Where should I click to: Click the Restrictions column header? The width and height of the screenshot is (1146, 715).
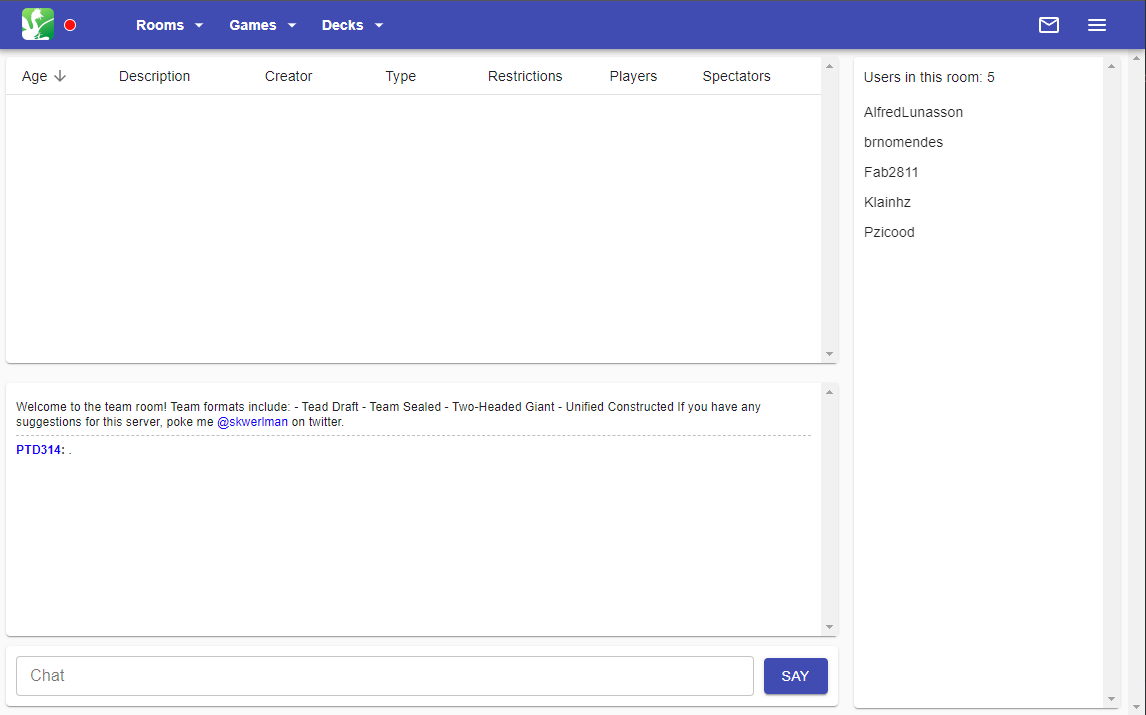[x=525, y=76]
